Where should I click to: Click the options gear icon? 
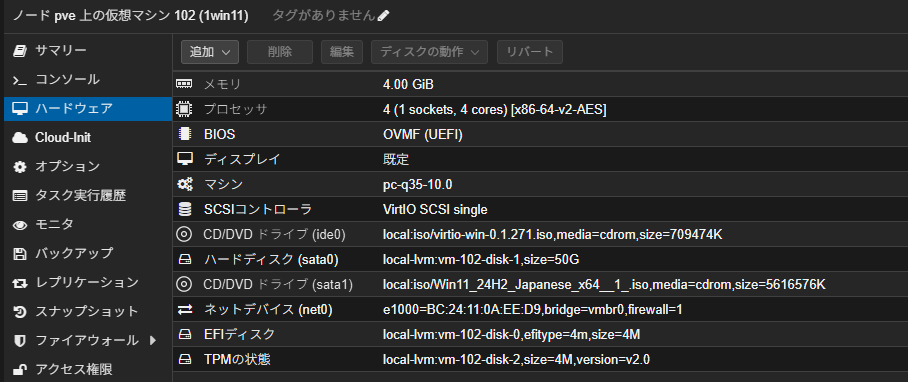[20, 167]
